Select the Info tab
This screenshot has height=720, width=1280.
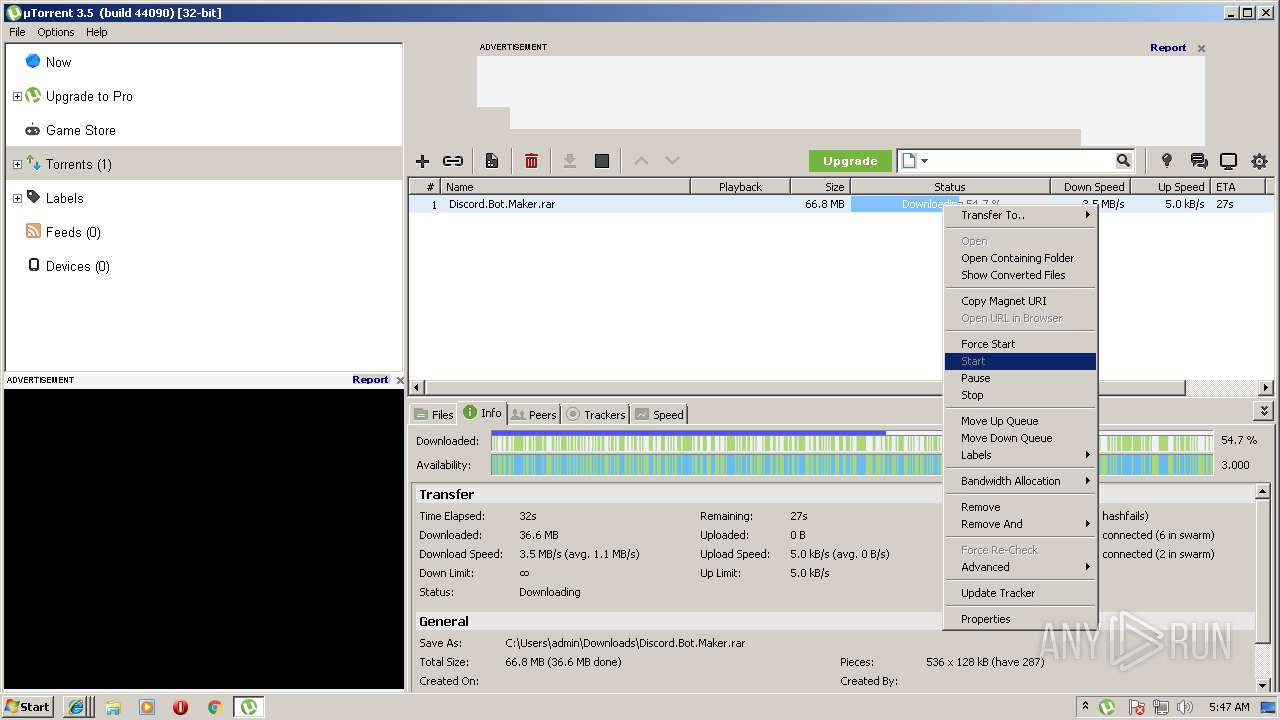482,413
